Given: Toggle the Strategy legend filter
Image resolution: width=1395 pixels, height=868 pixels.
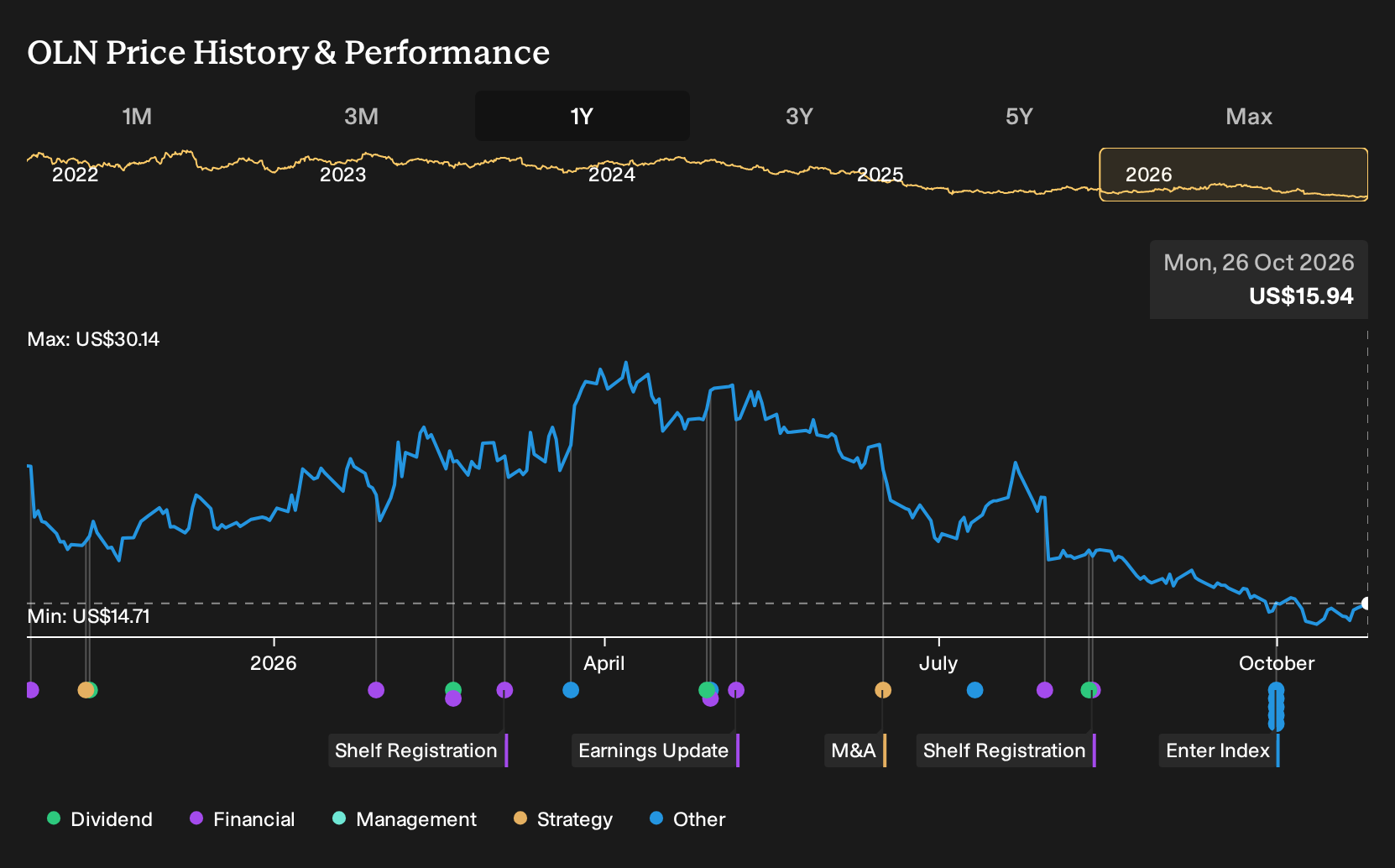Looking at the screenshot, I should point(563,819).
